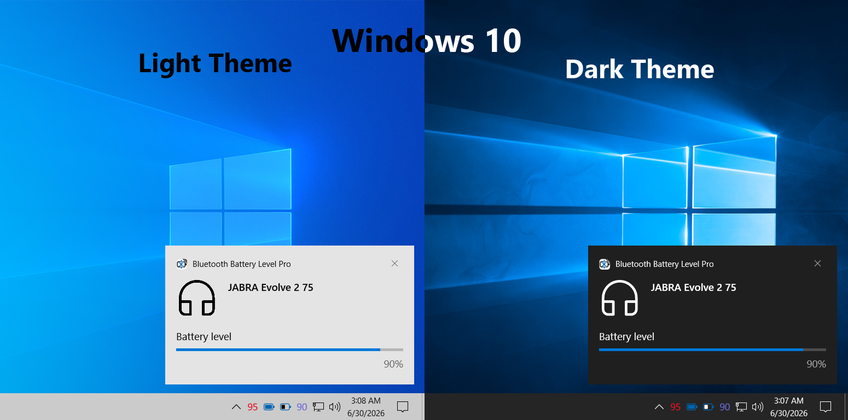Dismiss the dark theme notification with X
The height and width of the screenshot is (420, 848).
tap(817, 263)
